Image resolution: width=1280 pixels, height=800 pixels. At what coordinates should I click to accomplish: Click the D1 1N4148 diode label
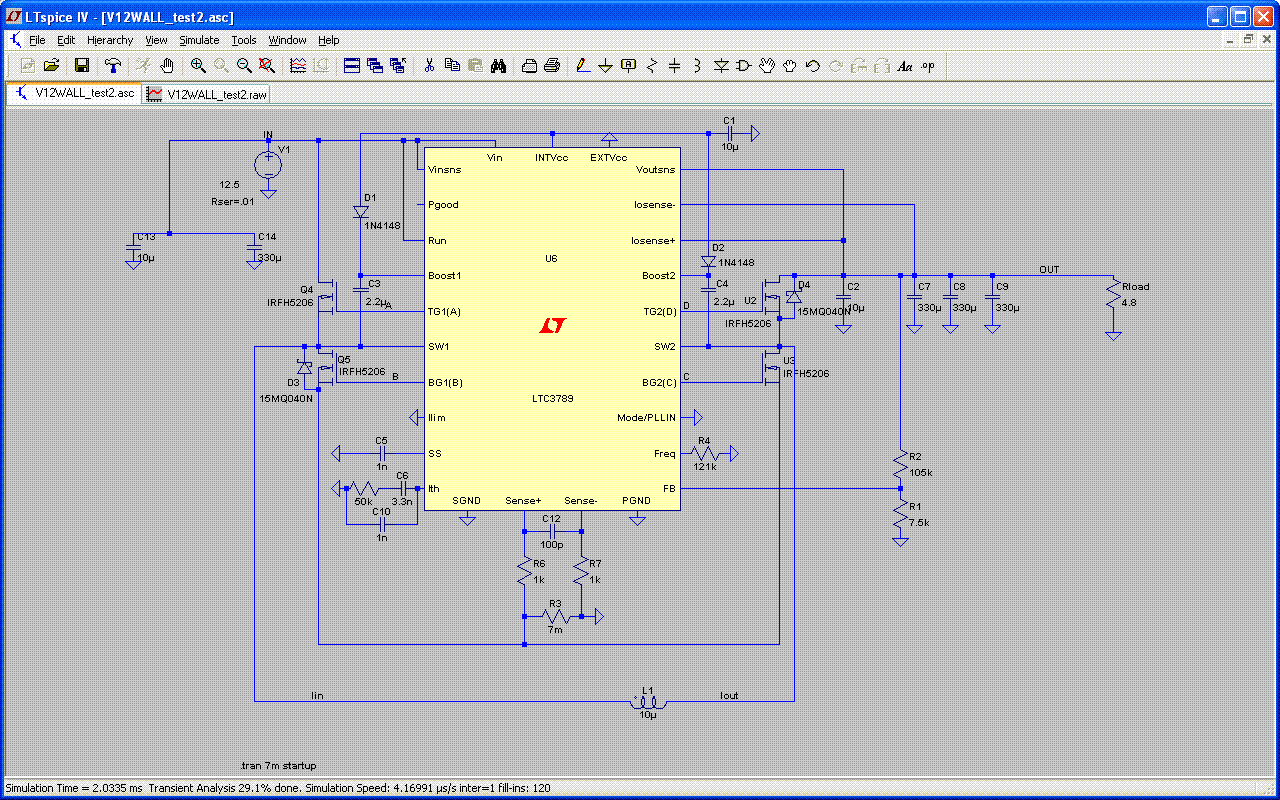coord(382,226)
